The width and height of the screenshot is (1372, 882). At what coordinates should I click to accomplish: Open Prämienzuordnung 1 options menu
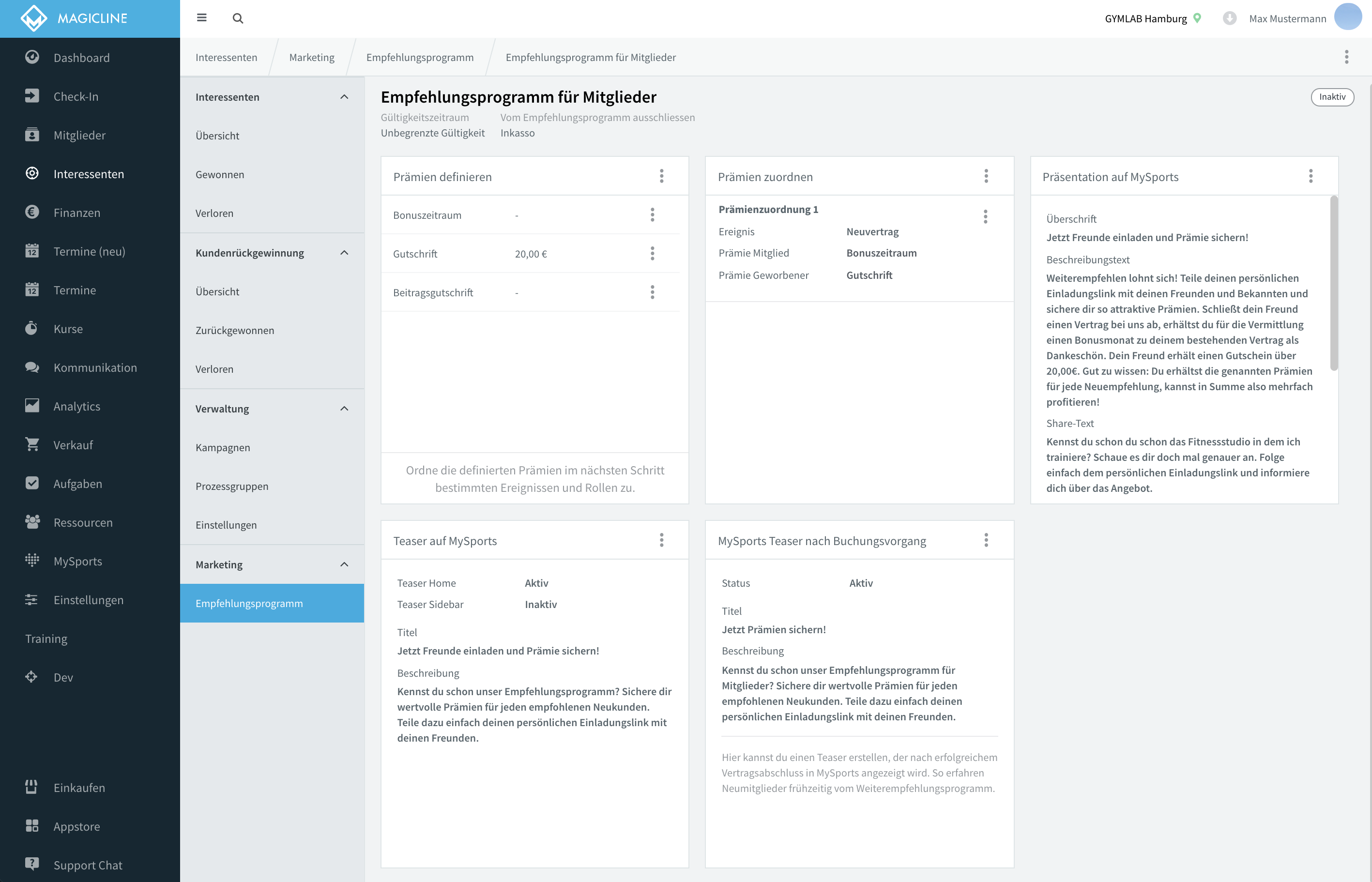pos(985,216)
